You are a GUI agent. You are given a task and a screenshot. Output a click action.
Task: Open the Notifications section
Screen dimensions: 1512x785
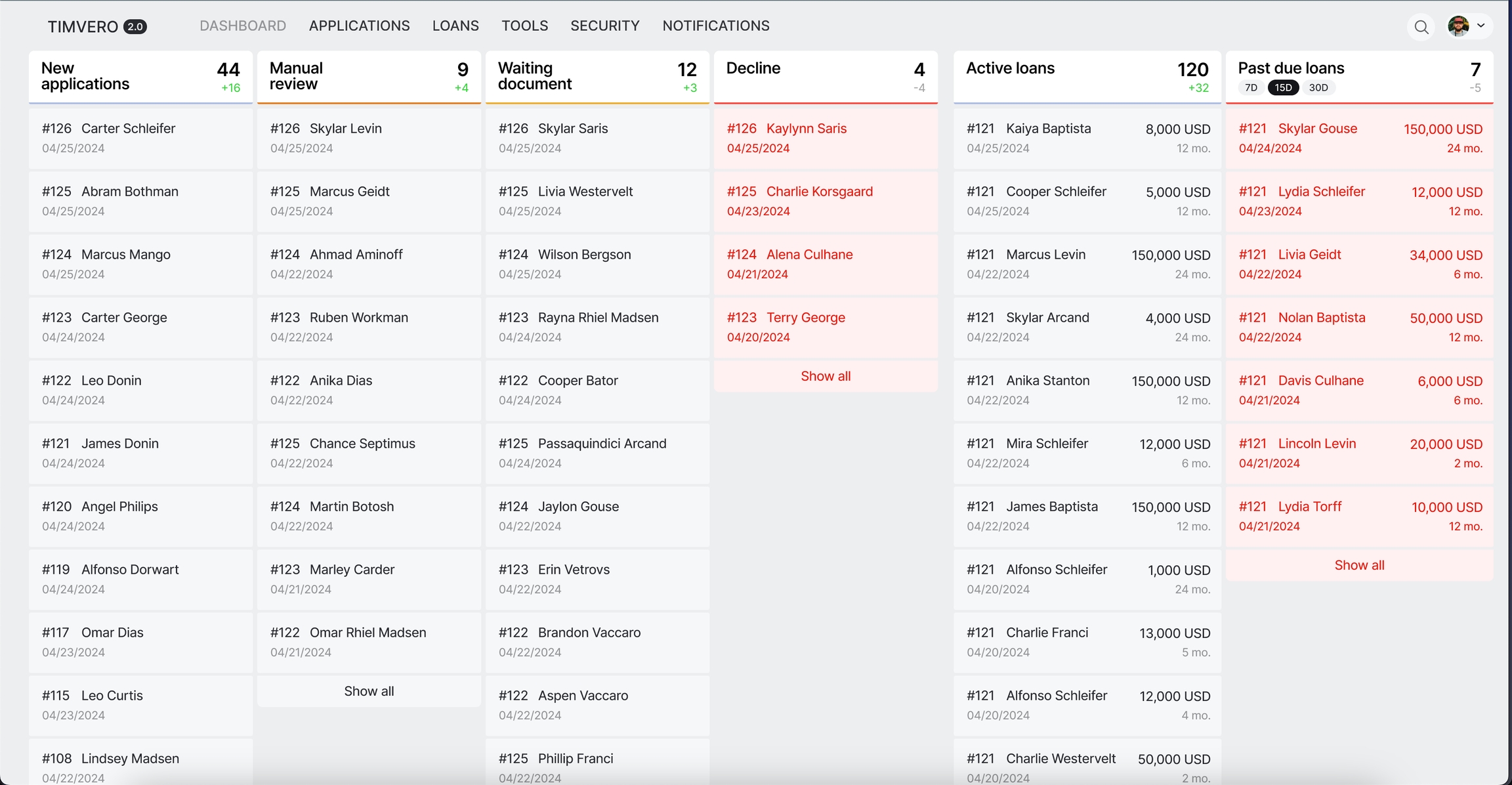pos(715,26)
